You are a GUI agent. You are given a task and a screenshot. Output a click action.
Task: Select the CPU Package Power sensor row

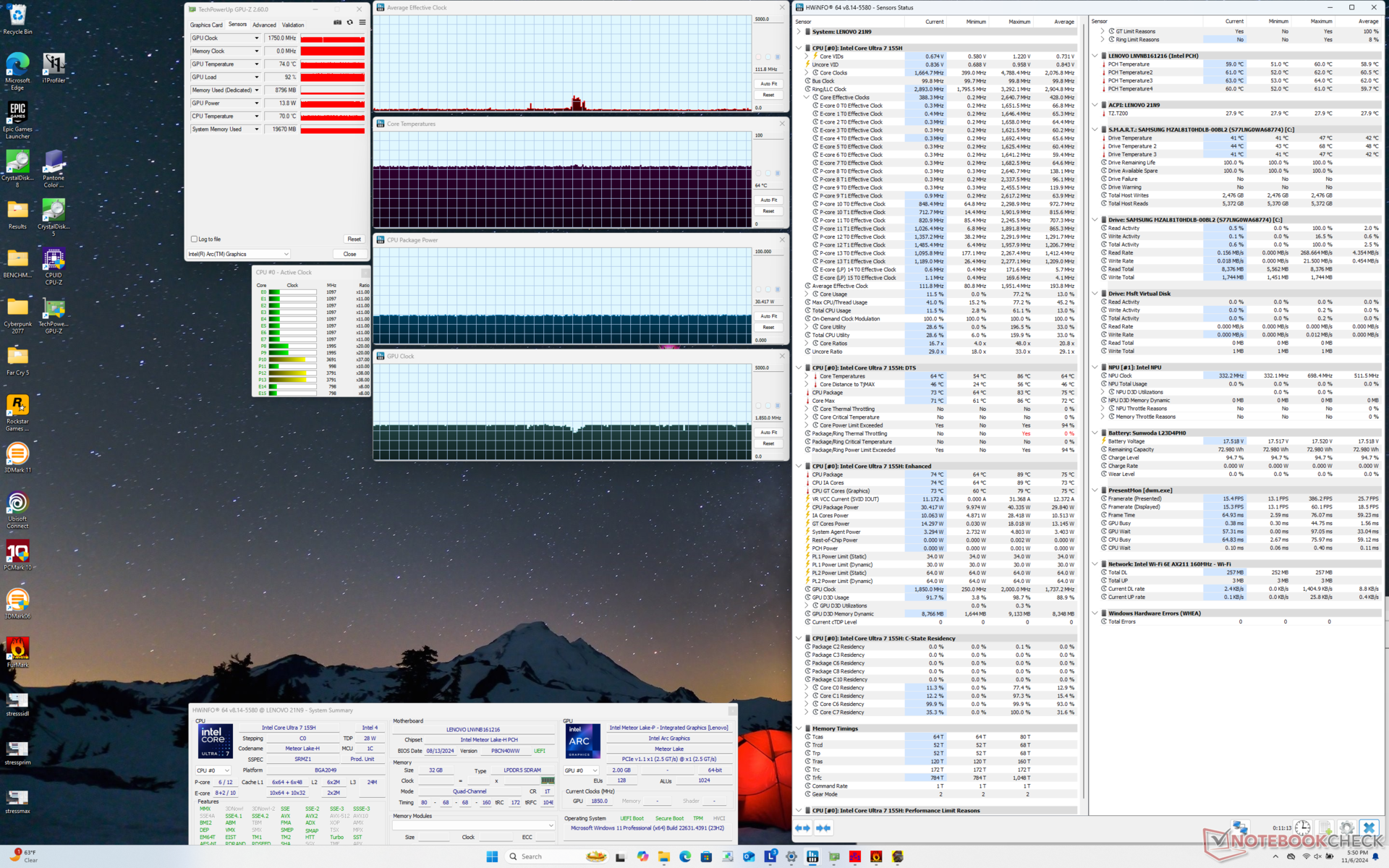940,507
